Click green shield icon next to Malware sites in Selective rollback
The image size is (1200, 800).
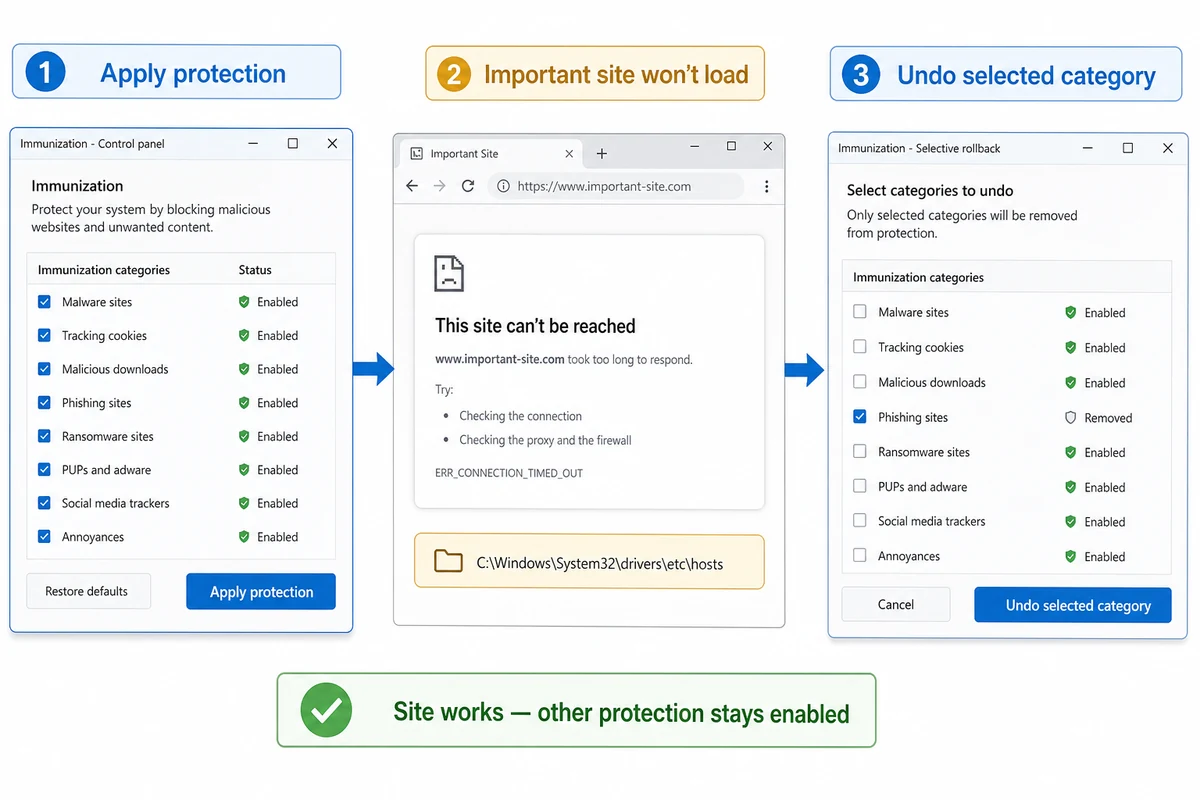coord(1071,313)
